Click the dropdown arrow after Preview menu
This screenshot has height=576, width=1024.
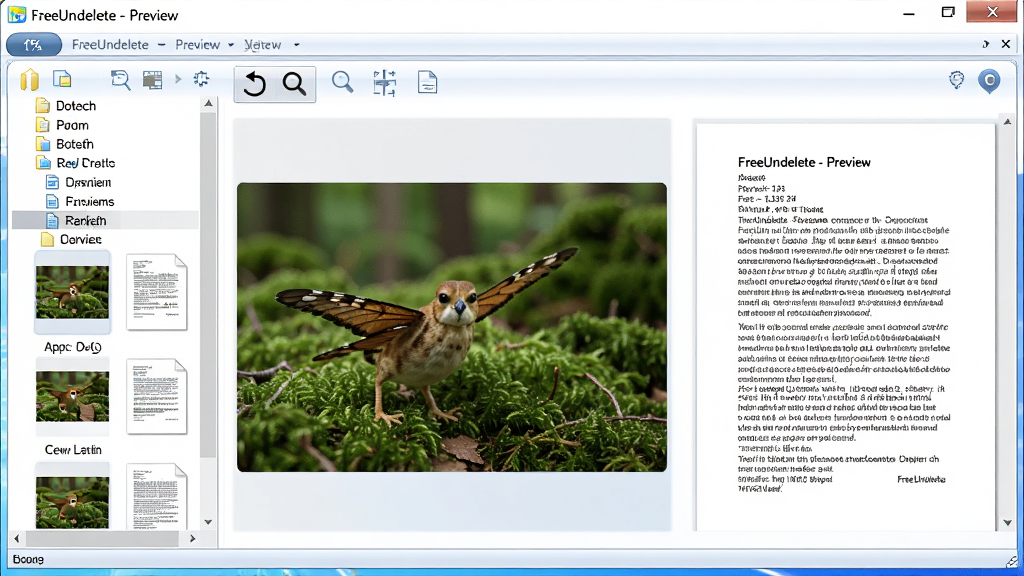pos(231,45)
